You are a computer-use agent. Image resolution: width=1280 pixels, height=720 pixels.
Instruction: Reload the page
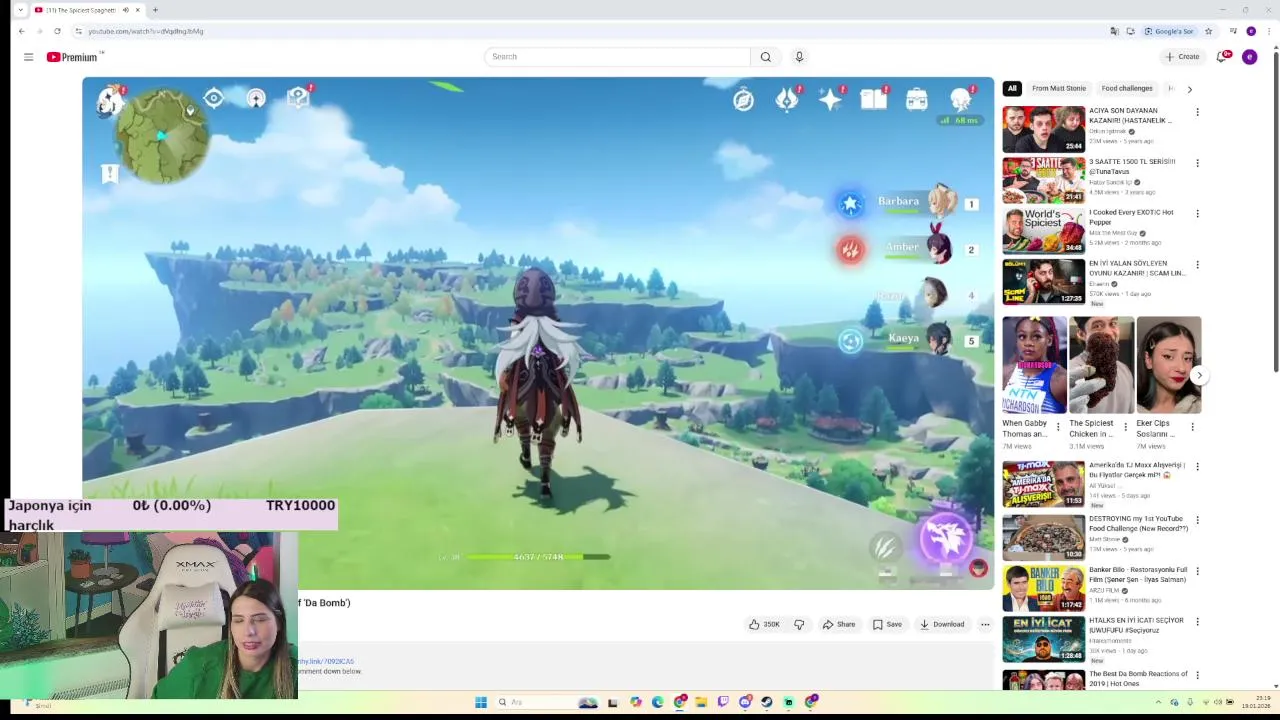click(58, 31)
